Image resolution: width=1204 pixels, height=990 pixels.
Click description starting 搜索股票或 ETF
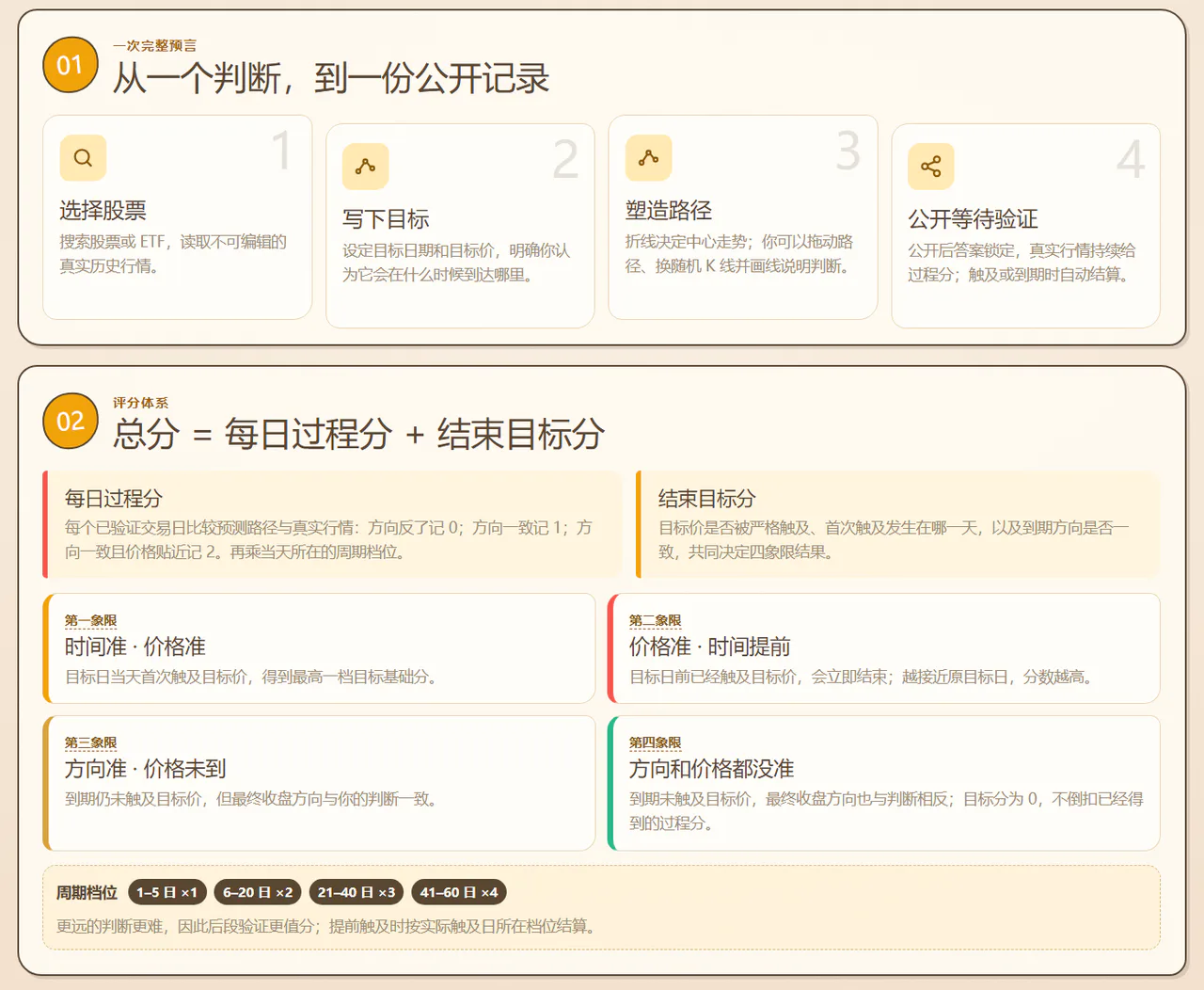click(x=173, y=254)
